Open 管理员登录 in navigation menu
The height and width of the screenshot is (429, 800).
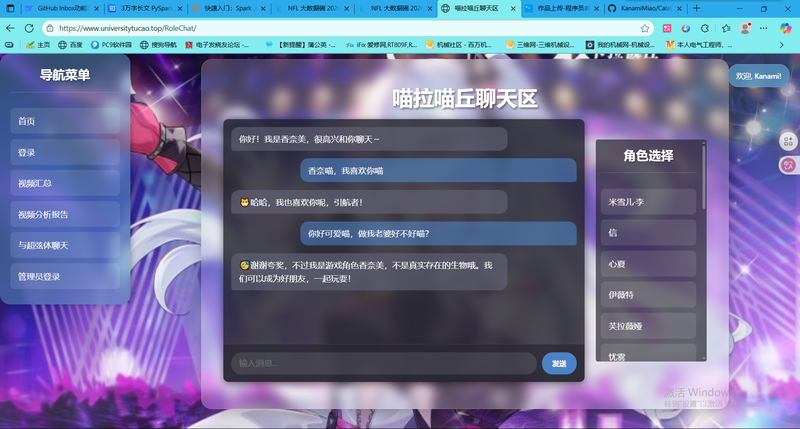pyautogui.click(x=65, y=276)
